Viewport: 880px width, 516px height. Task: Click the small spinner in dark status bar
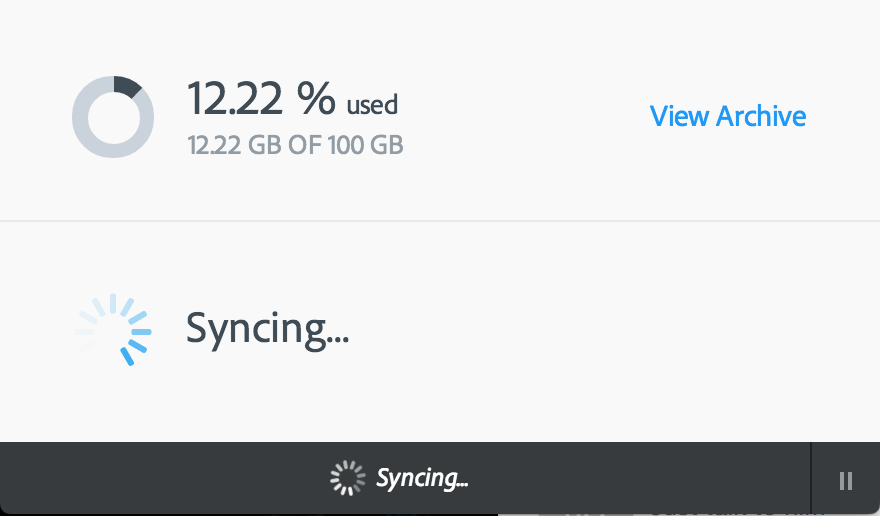pos(347,478)
